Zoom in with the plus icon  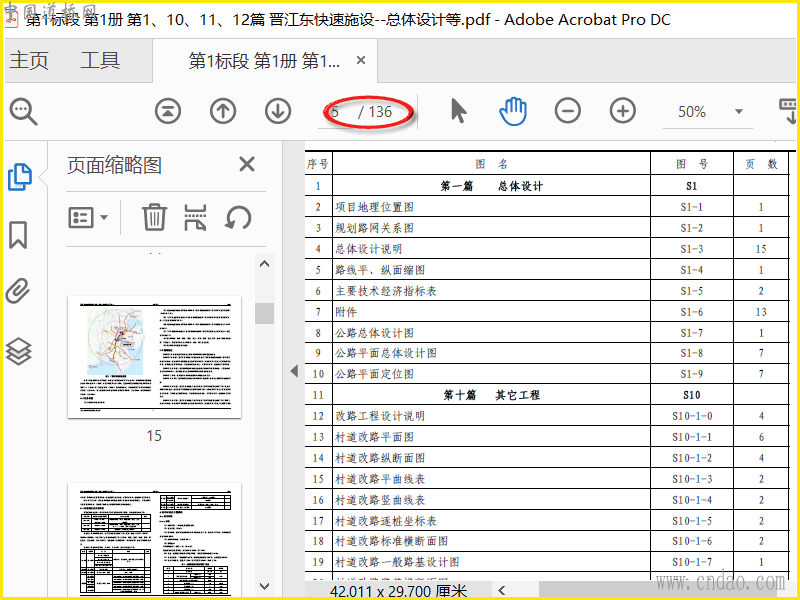click(623, 111)
